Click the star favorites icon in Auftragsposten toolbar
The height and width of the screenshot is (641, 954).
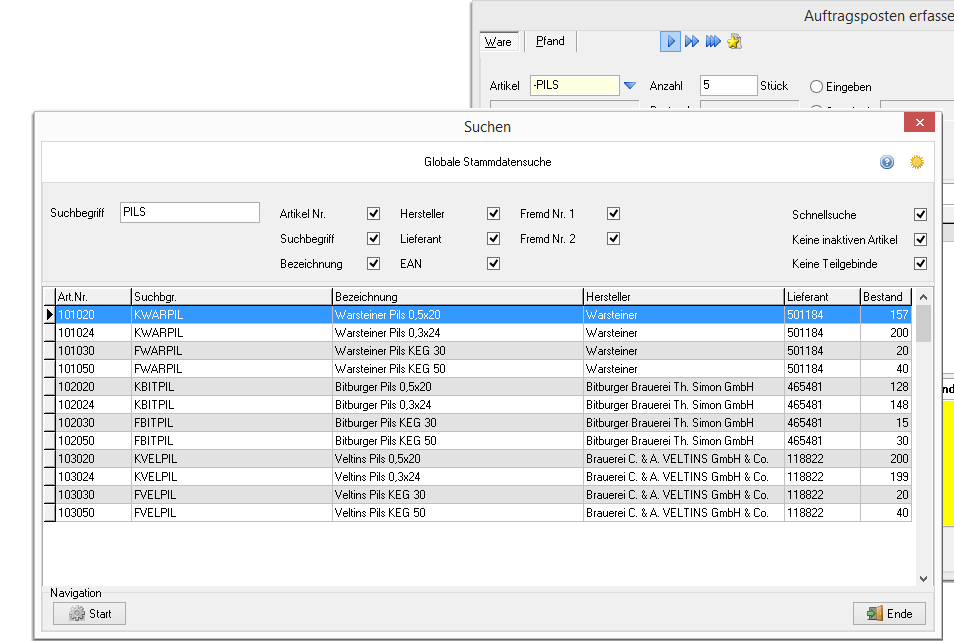click(734, 41)
